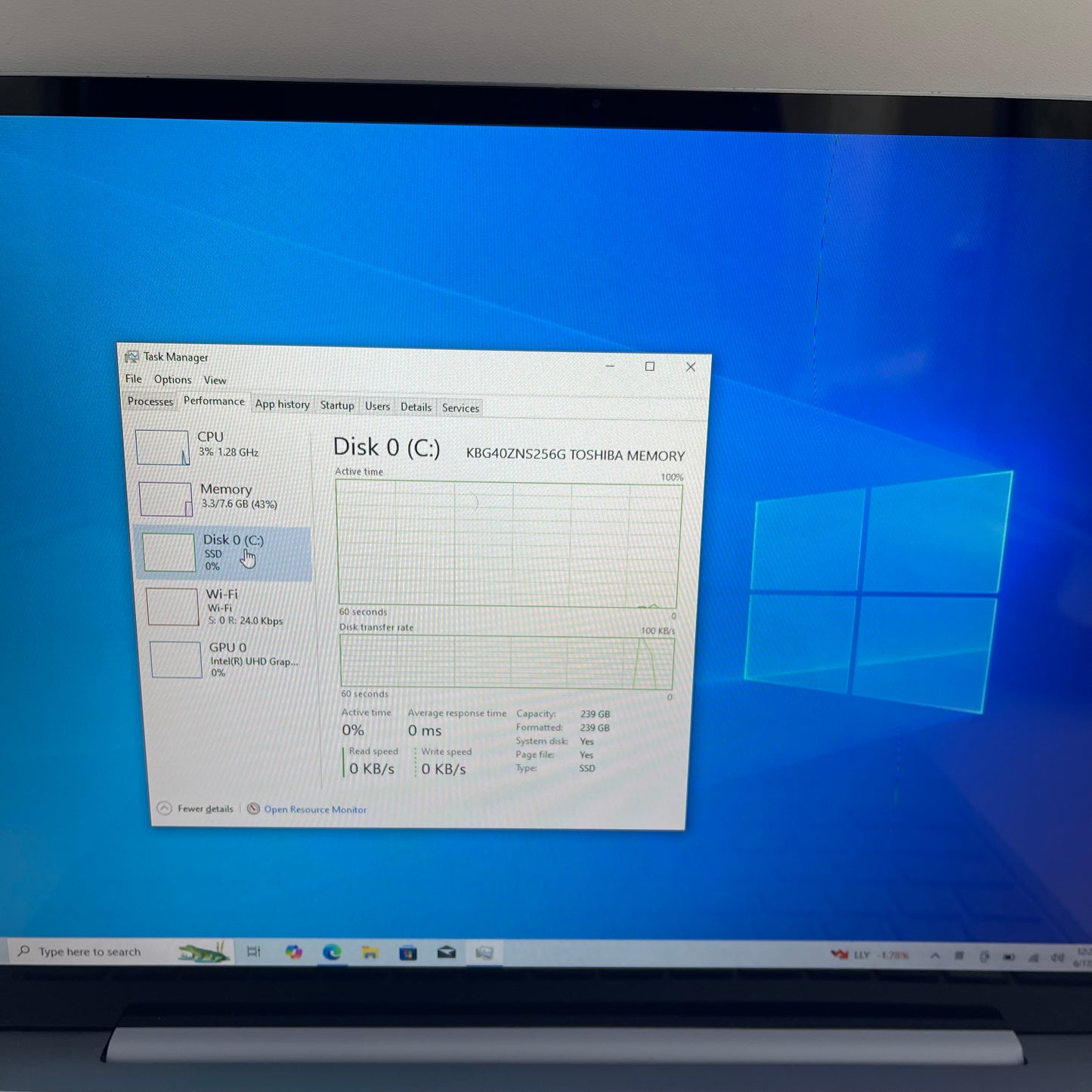Click the Resource Monitor icon beside the link
This screenshot has width=1092, height=1092.
coord(254,809)
